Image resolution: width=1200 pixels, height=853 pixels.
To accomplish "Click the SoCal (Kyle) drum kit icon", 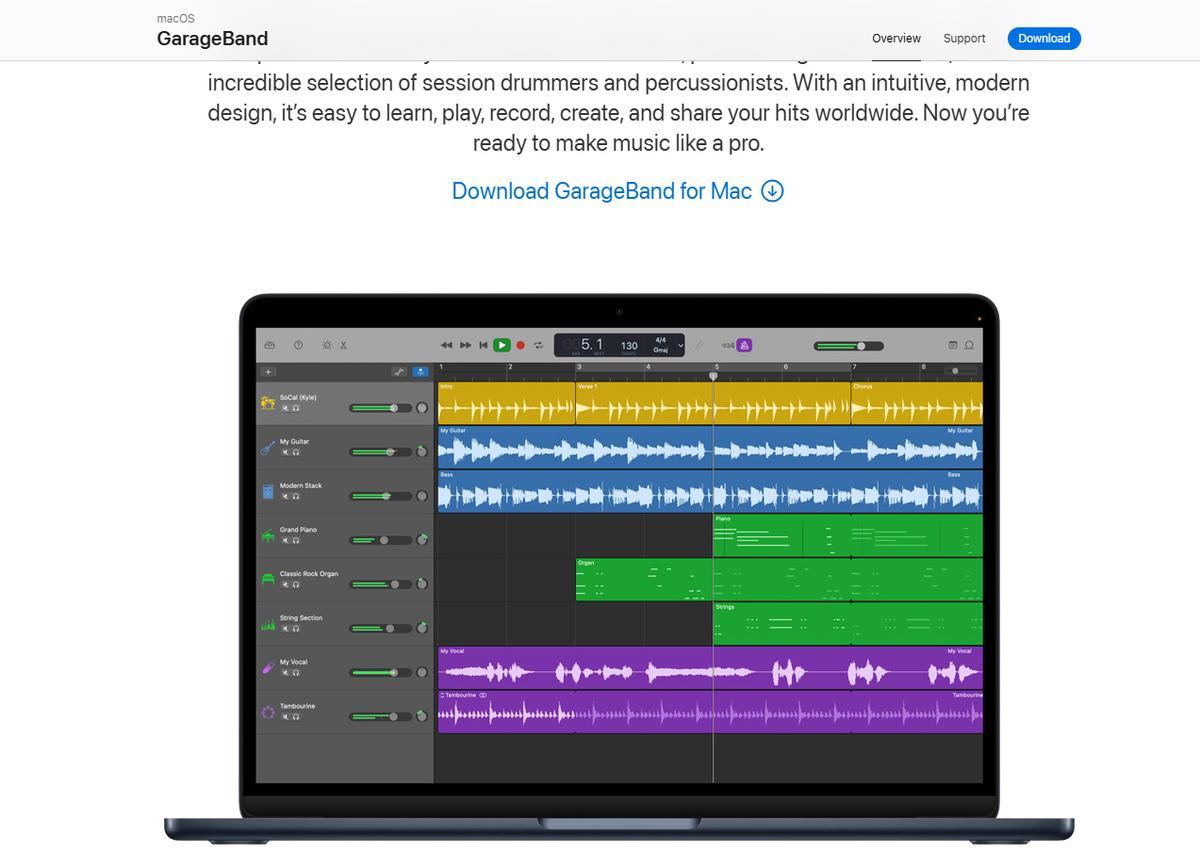I will coord(268,403).
